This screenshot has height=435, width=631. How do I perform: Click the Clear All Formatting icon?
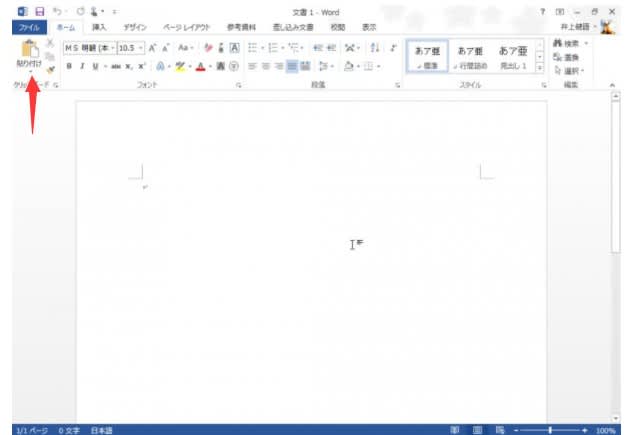click(x=207, y=48)
